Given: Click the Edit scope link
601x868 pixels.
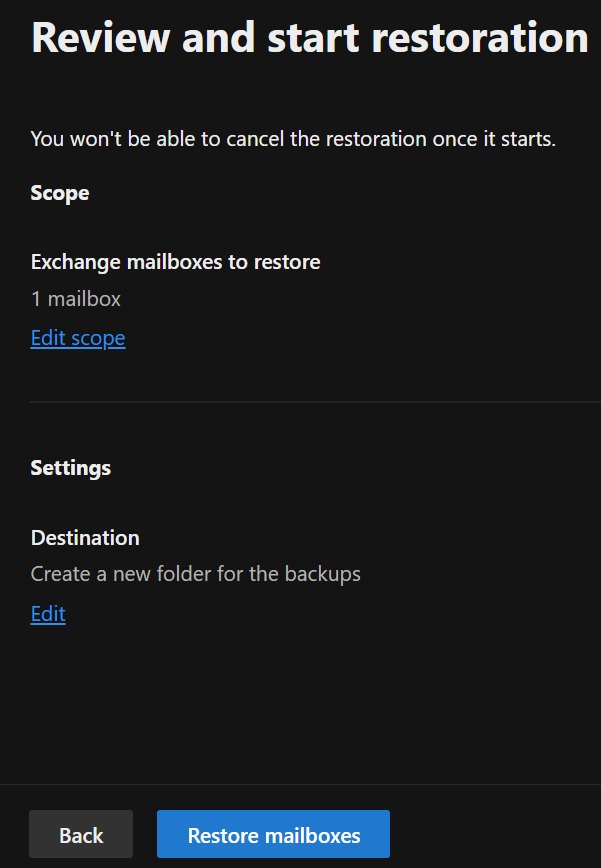Looking at the screenshot, I should [x=78, y=338].
